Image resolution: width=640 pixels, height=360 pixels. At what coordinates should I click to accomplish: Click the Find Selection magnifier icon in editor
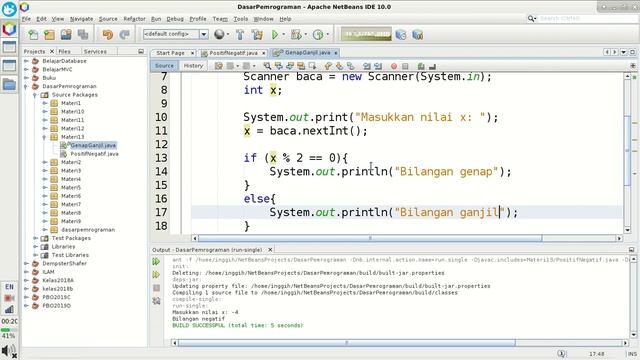click(267, 66)
